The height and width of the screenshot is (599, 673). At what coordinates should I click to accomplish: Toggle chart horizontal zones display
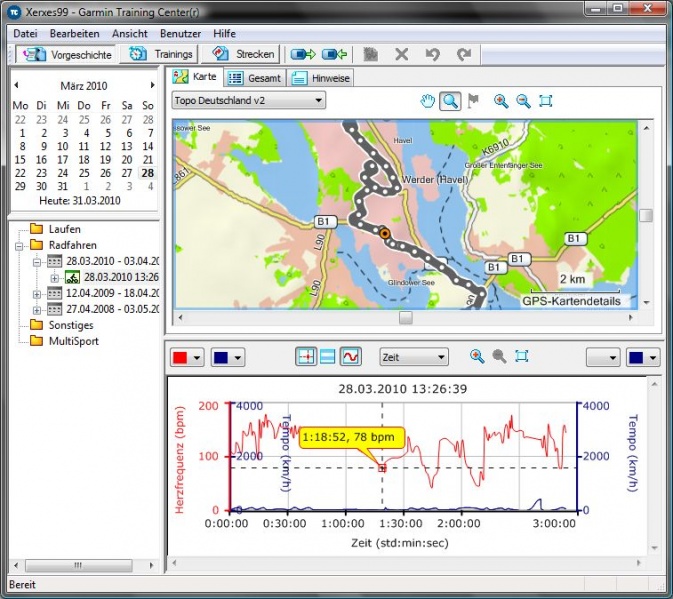tap(327, 357)
